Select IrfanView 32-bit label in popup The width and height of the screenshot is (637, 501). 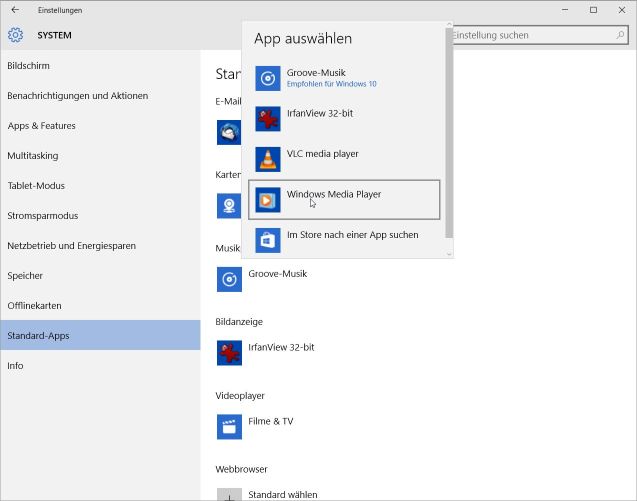[x=320, y=113]
